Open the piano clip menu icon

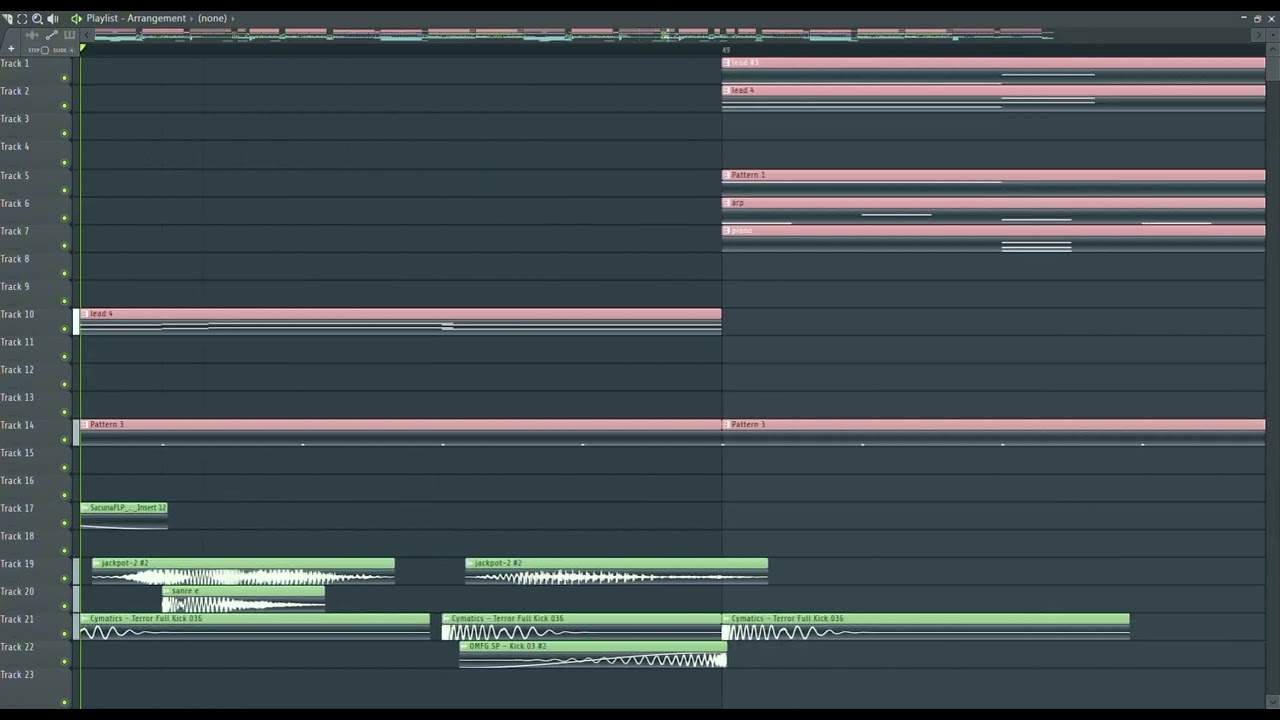(x=726, y=231)
